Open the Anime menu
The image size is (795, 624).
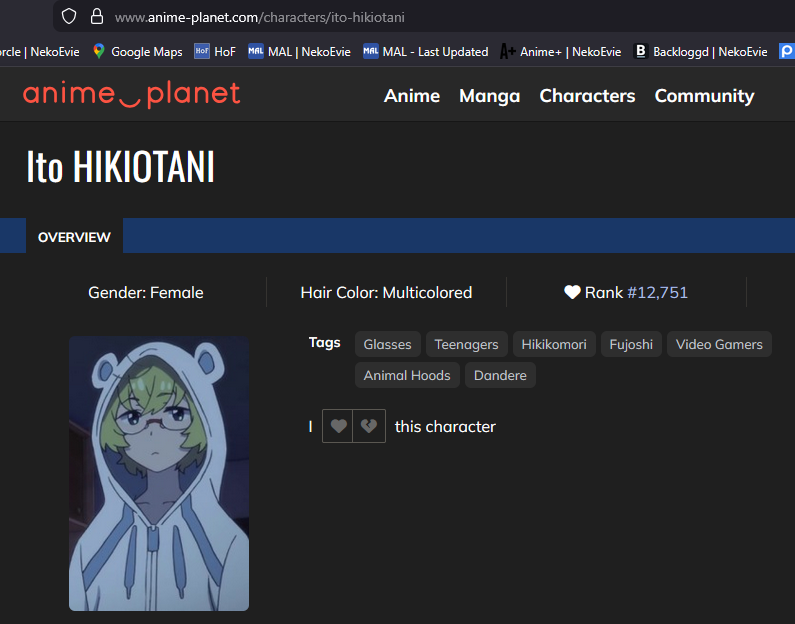click(412, 96)
